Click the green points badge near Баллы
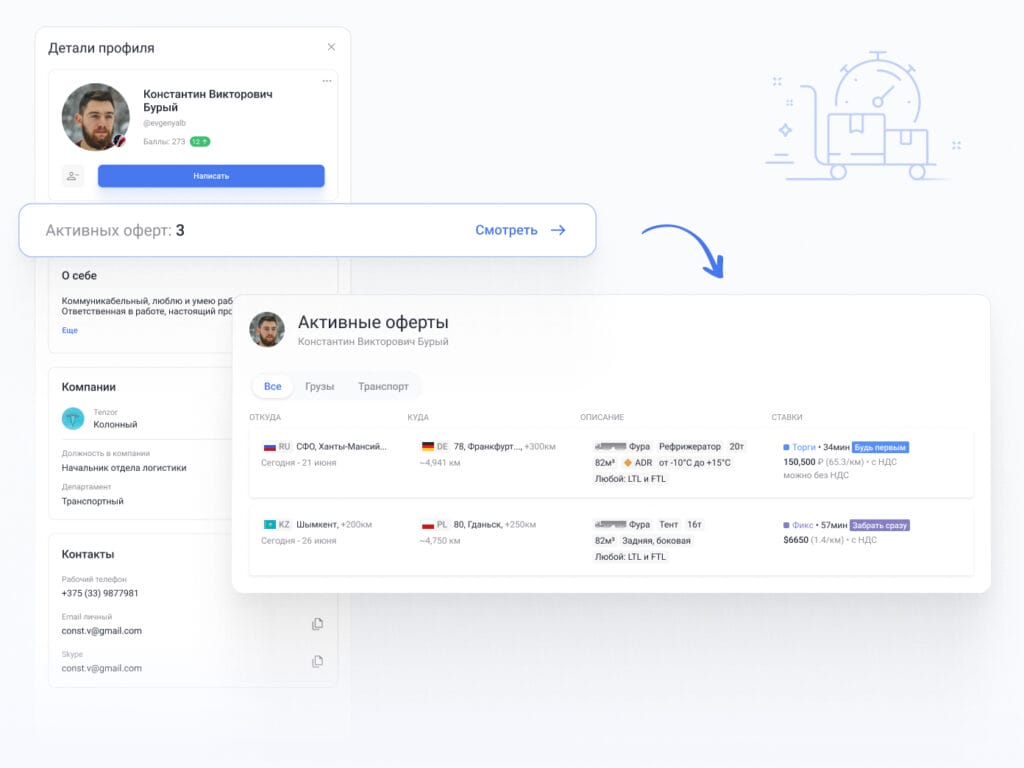Viewport: 1024px width, 768px height. 199,142
